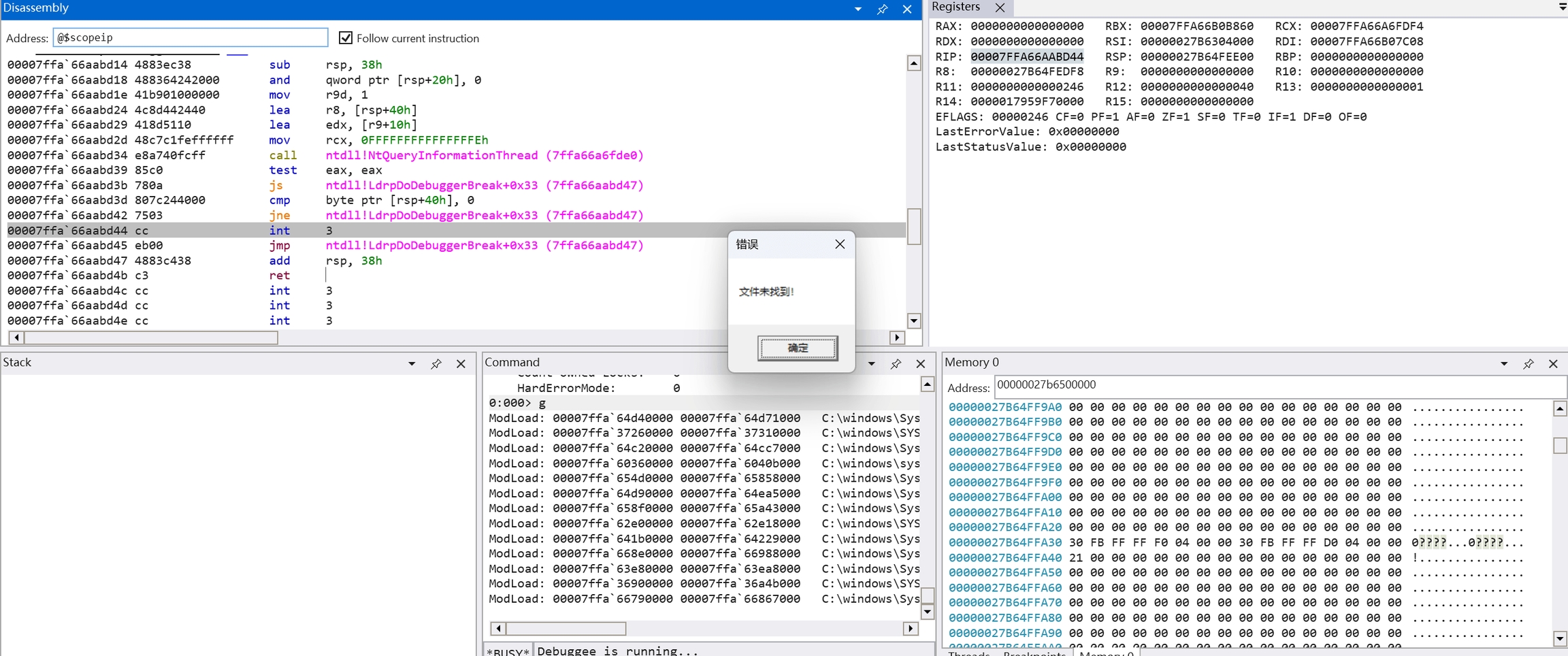Select the Registers tab
The width and height of the screenshot is (1568, 656).
click(956, 7)
